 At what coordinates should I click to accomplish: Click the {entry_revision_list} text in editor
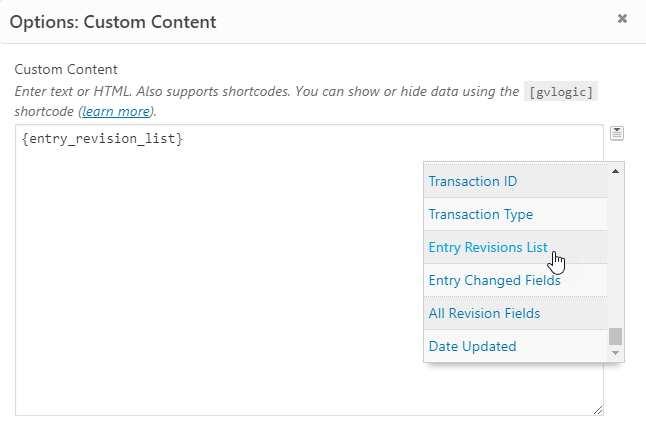[x=101, y=139]
